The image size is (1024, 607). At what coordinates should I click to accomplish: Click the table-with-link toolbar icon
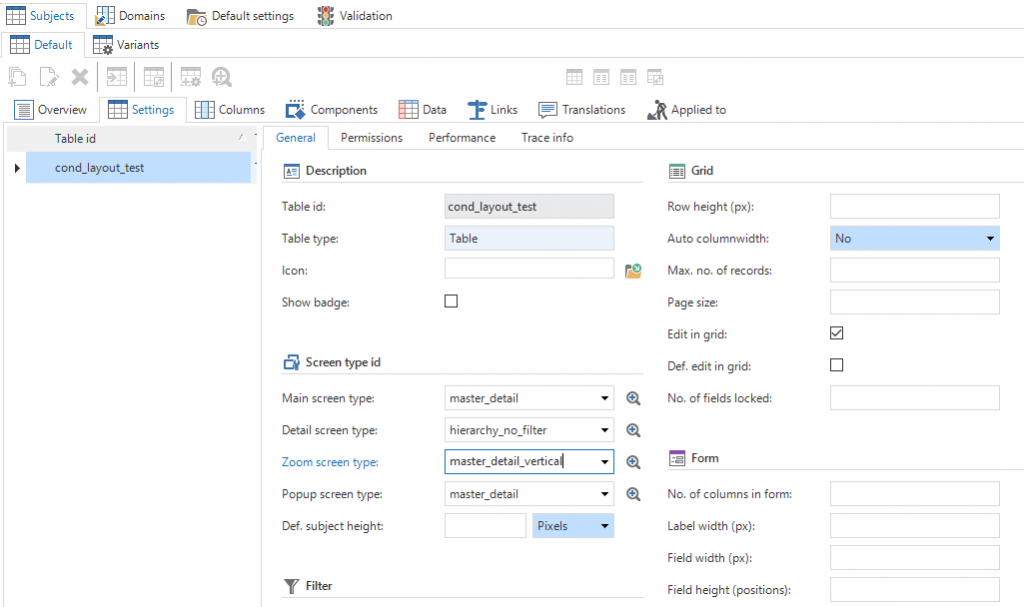pyautogui.click(x=154, y=77)
